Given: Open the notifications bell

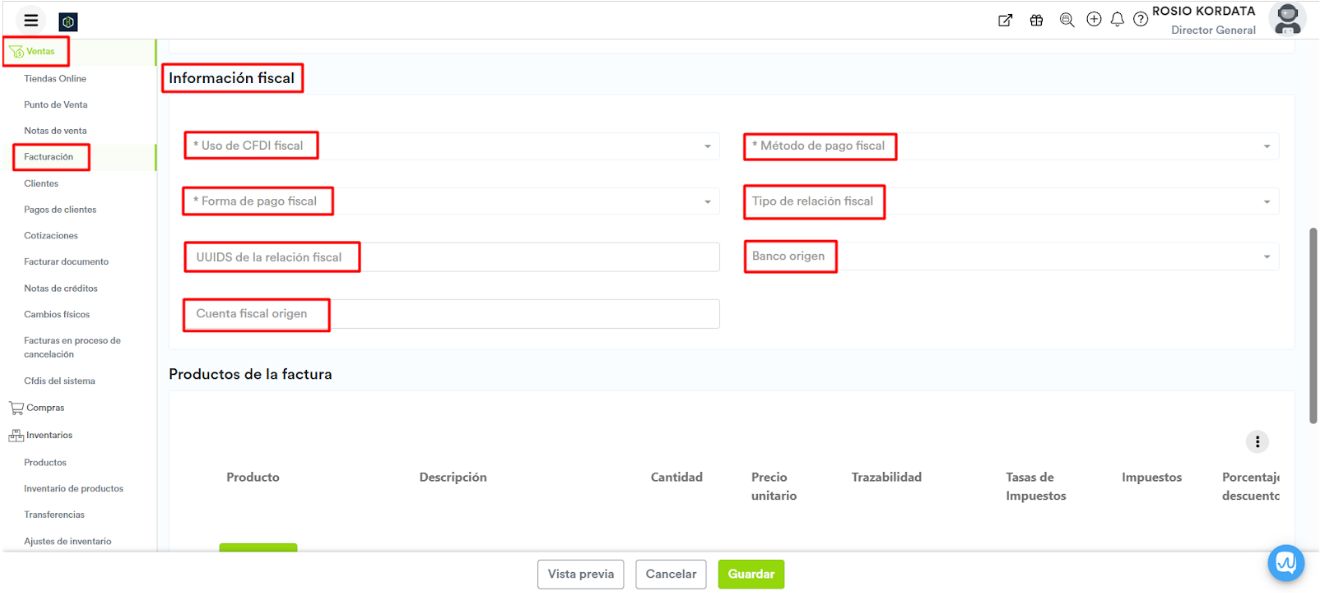Looking at the screenshot, I should click(1117, 20).
